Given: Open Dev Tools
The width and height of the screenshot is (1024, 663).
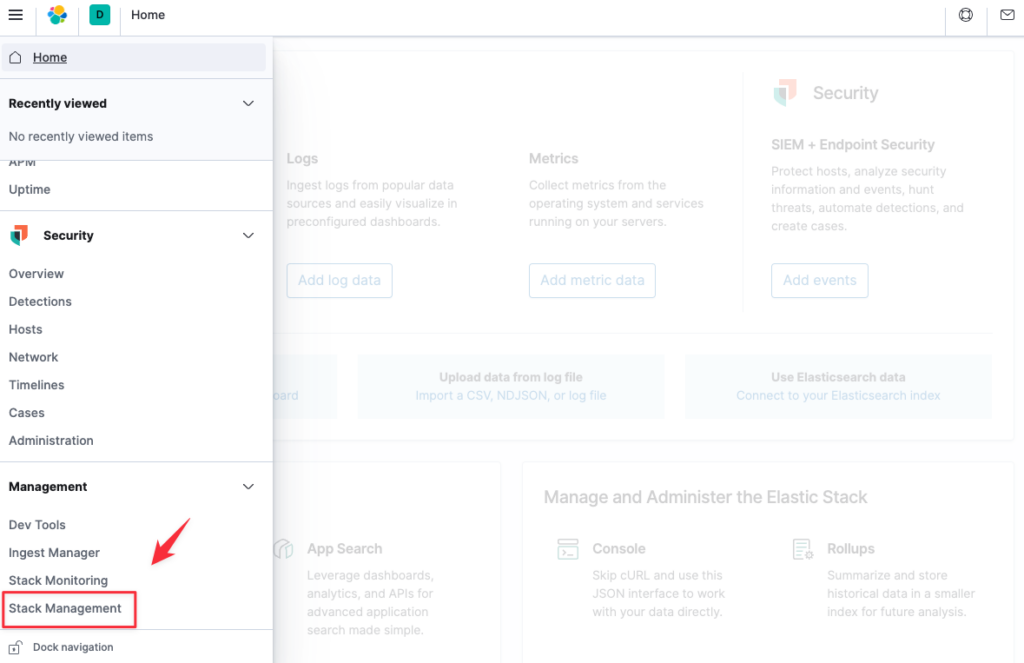Looking at the screenshot, I should click(x=37, y=525).
